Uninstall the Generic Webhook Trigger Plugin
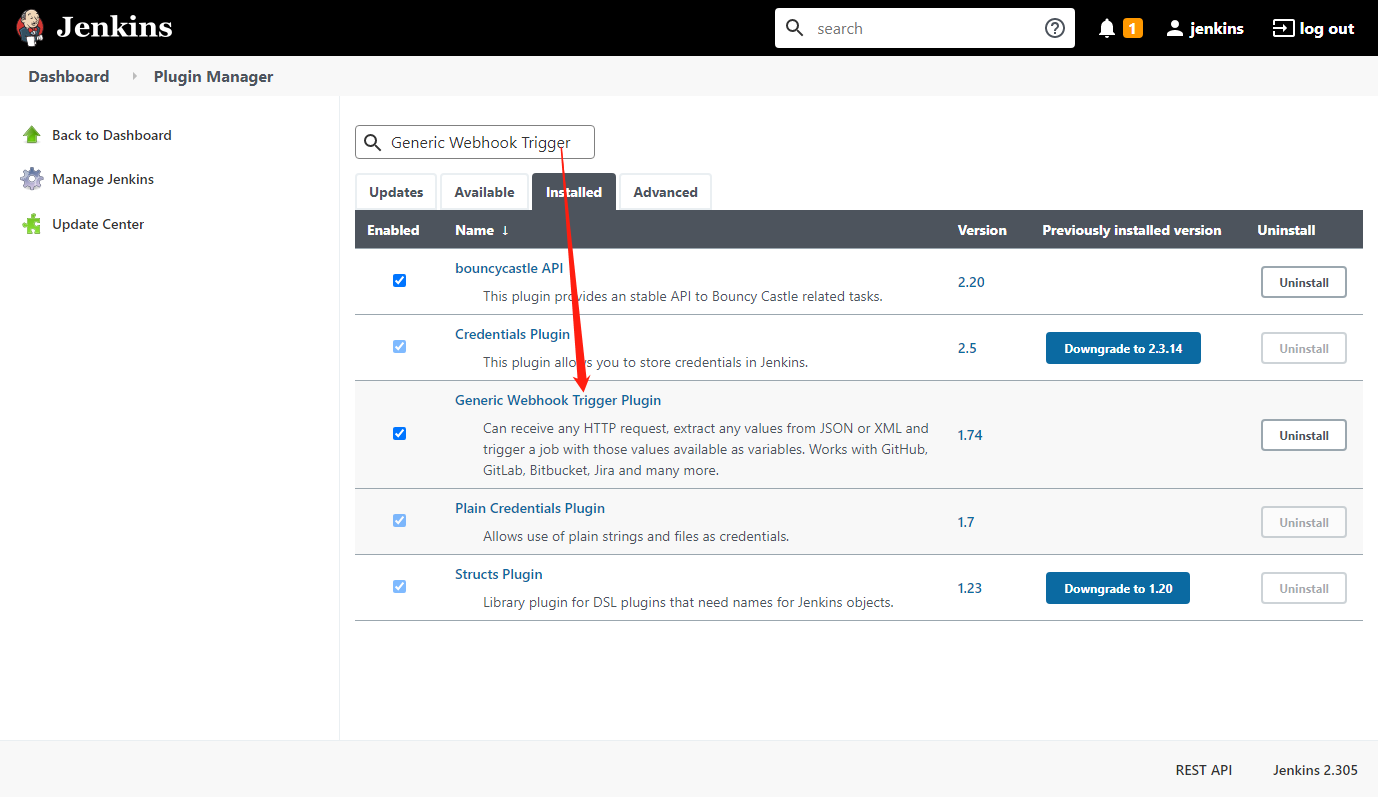Screen dimensions: 1378x797 pos(1304,435)
